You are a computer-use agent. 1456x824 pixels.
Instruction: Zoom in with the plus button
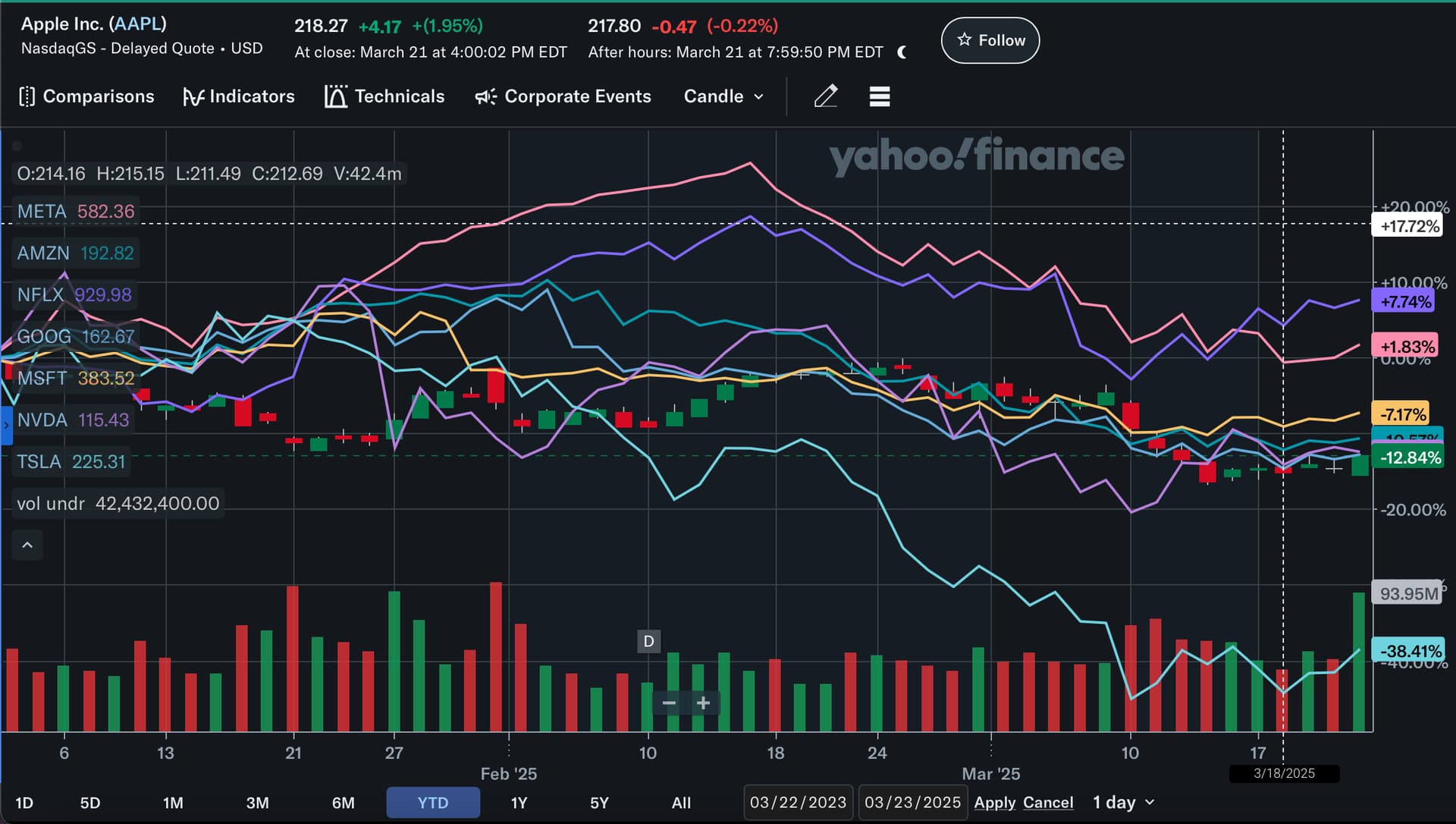704,703
